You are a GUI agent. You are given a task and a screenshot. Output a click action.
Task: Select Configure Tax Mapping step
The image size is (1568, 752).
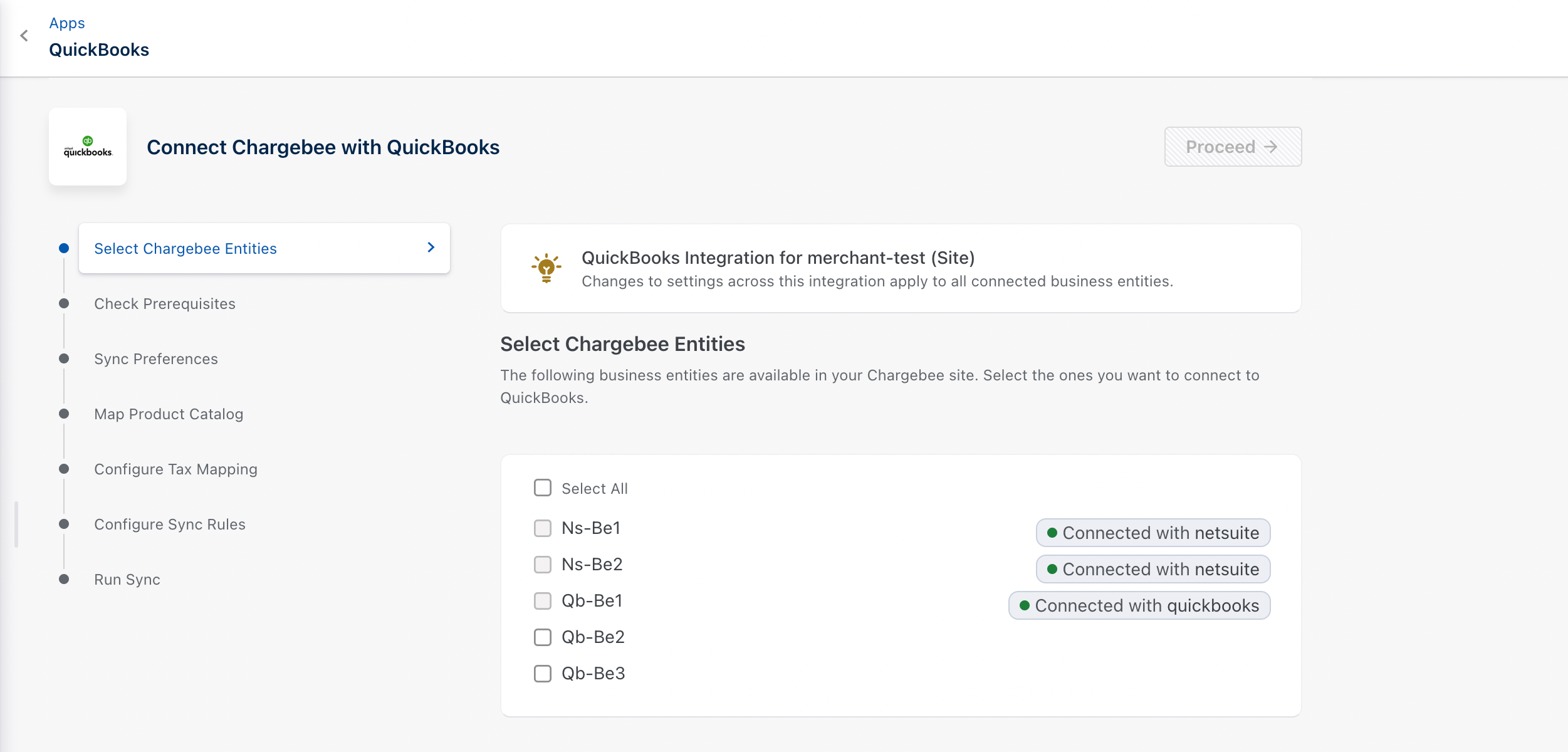pyautogui.click(x=175, y=469)
